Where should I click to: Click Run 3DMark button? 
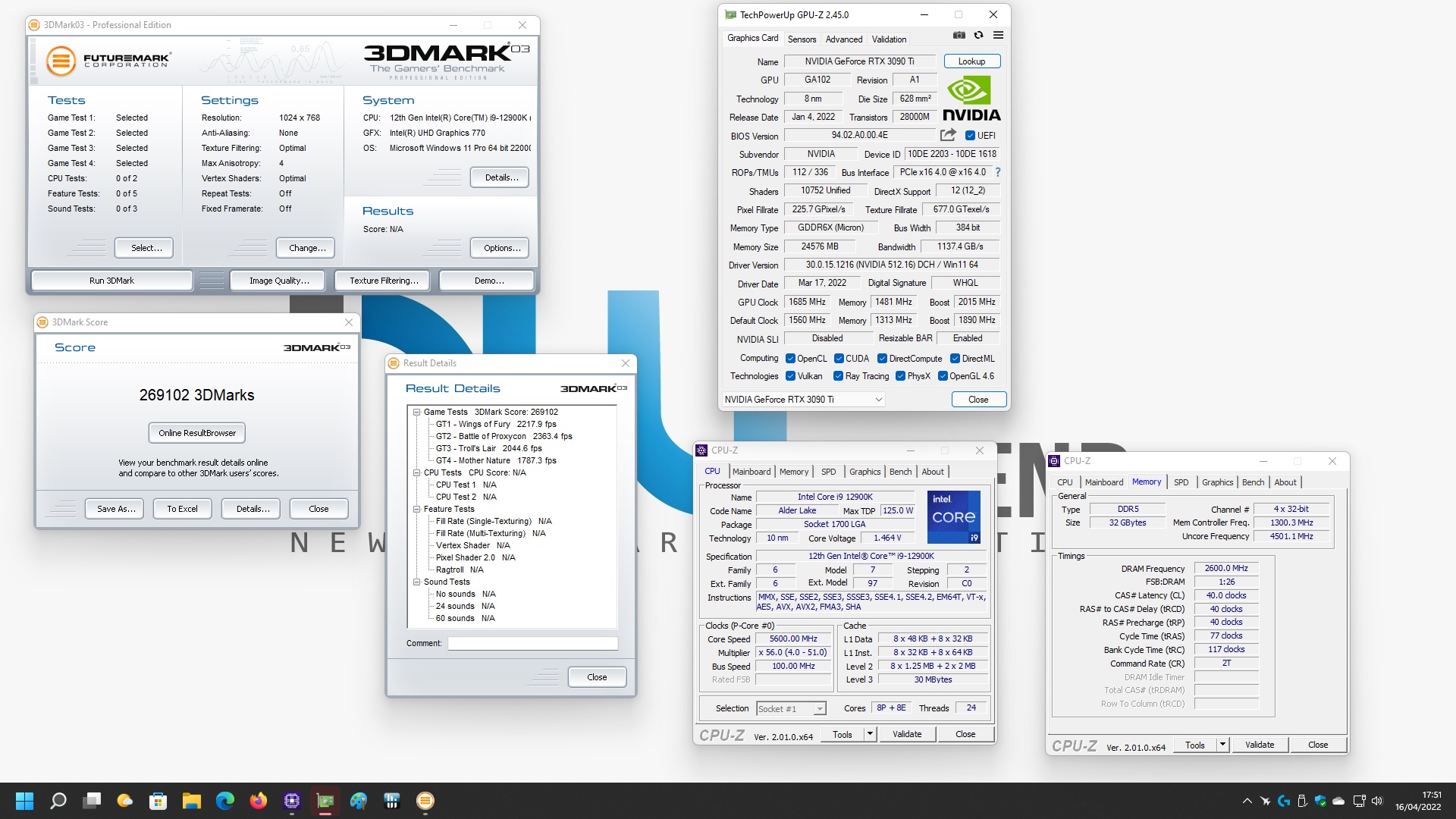(x=111, y=281)
